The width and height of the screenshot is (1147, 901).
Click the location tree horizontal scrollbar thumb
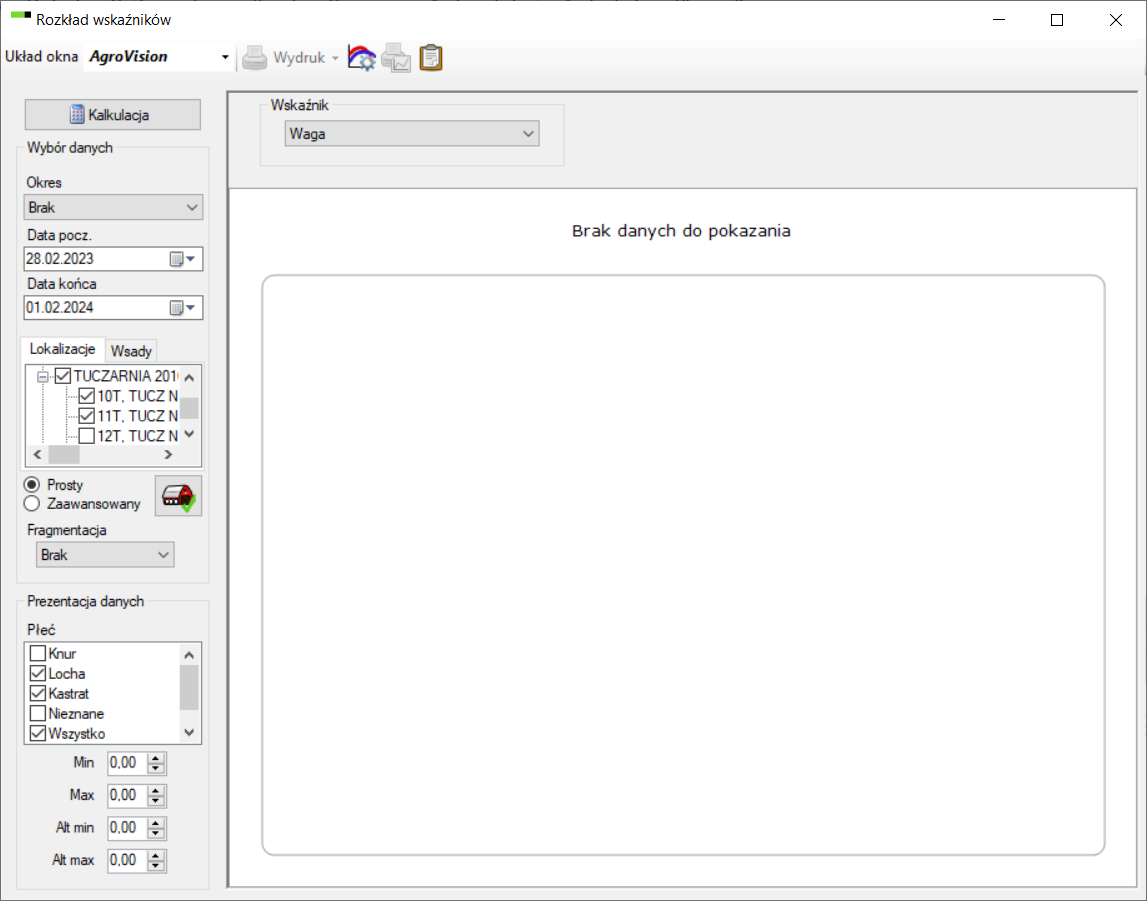click(x=64, y=455)
